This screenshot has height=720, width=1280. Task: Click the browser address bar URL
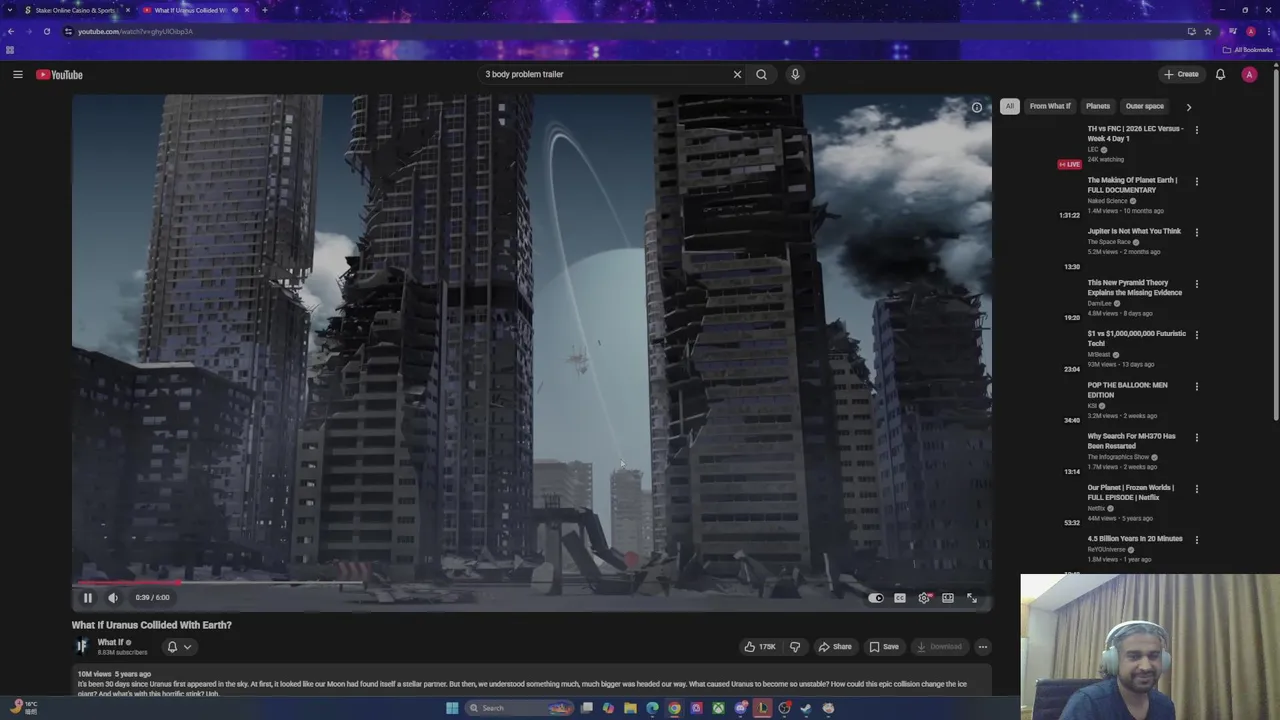tap(135, 31)
